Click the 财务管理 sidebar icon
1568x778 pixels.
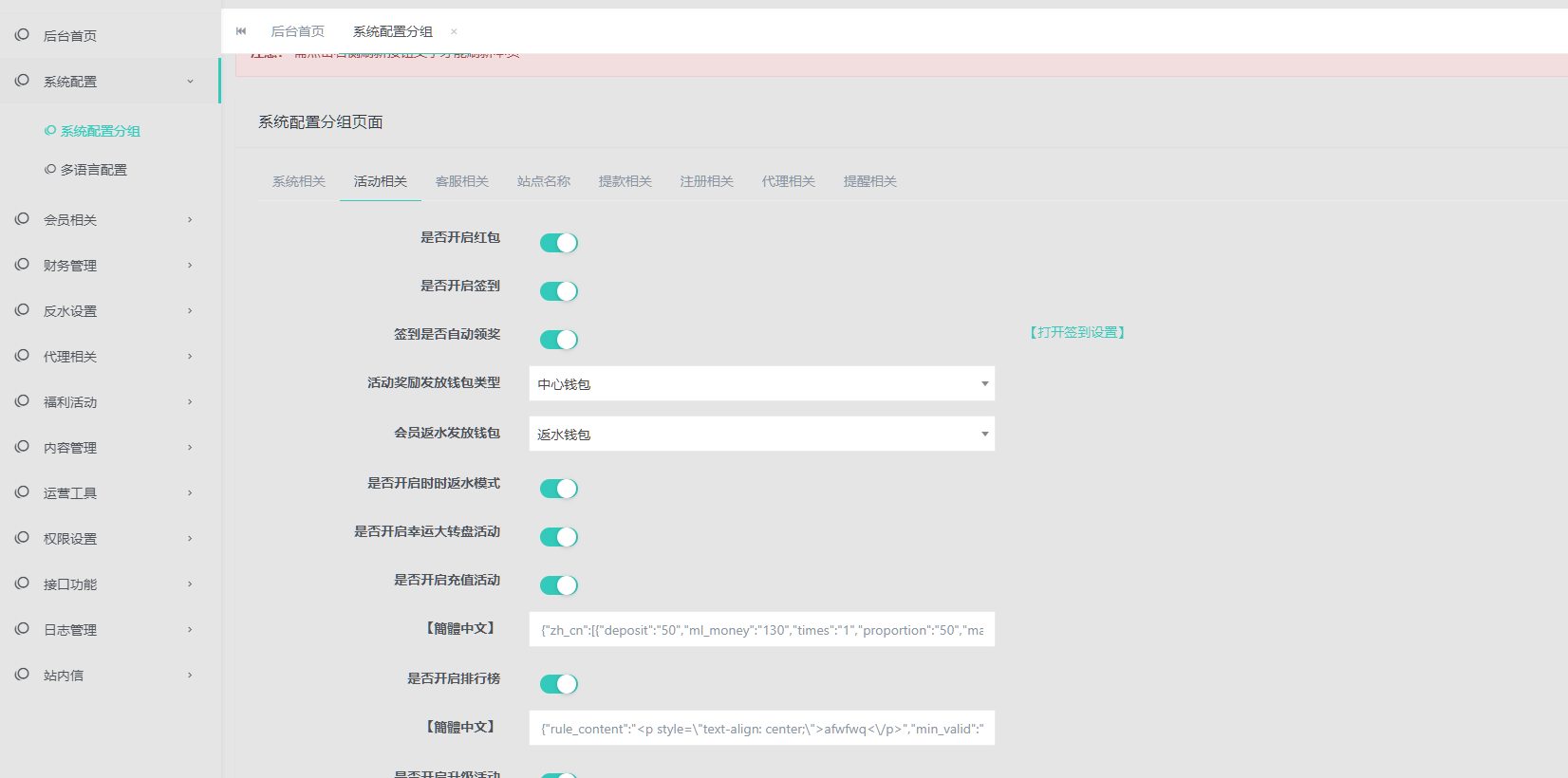pyautogui.click(x=22, y=265)
